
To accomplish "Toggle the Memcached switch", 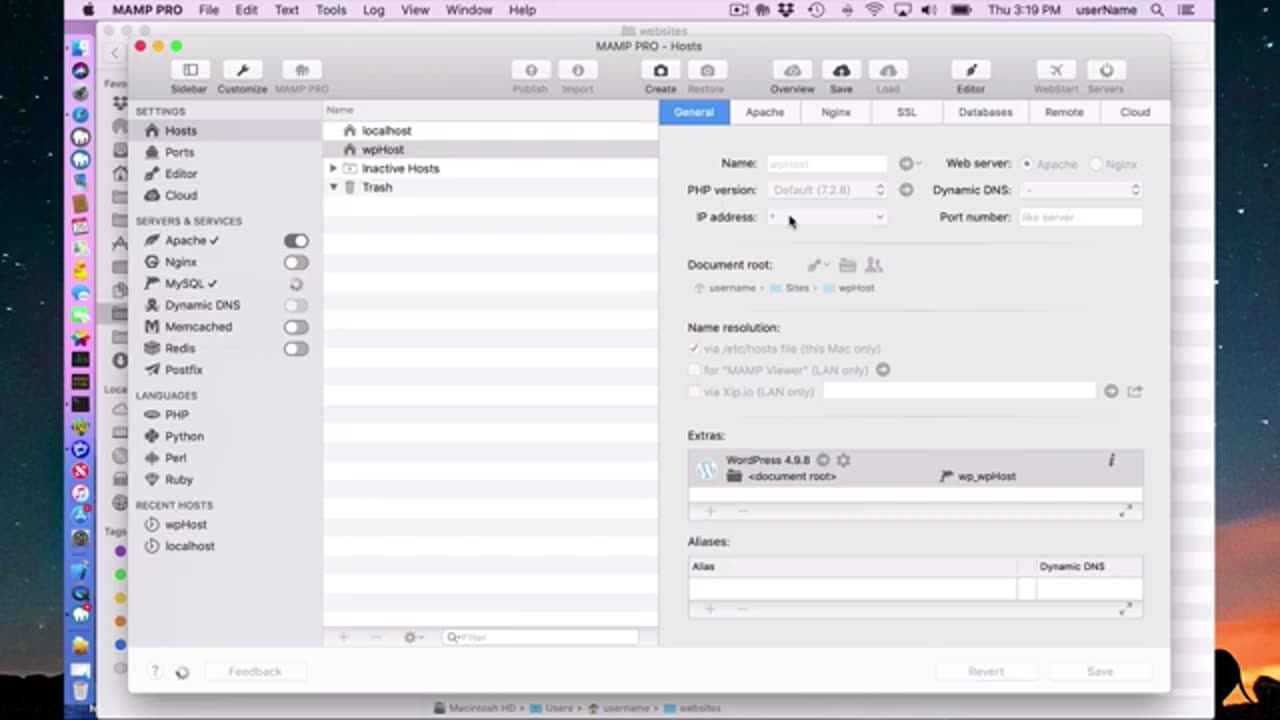I will point(296,327).
